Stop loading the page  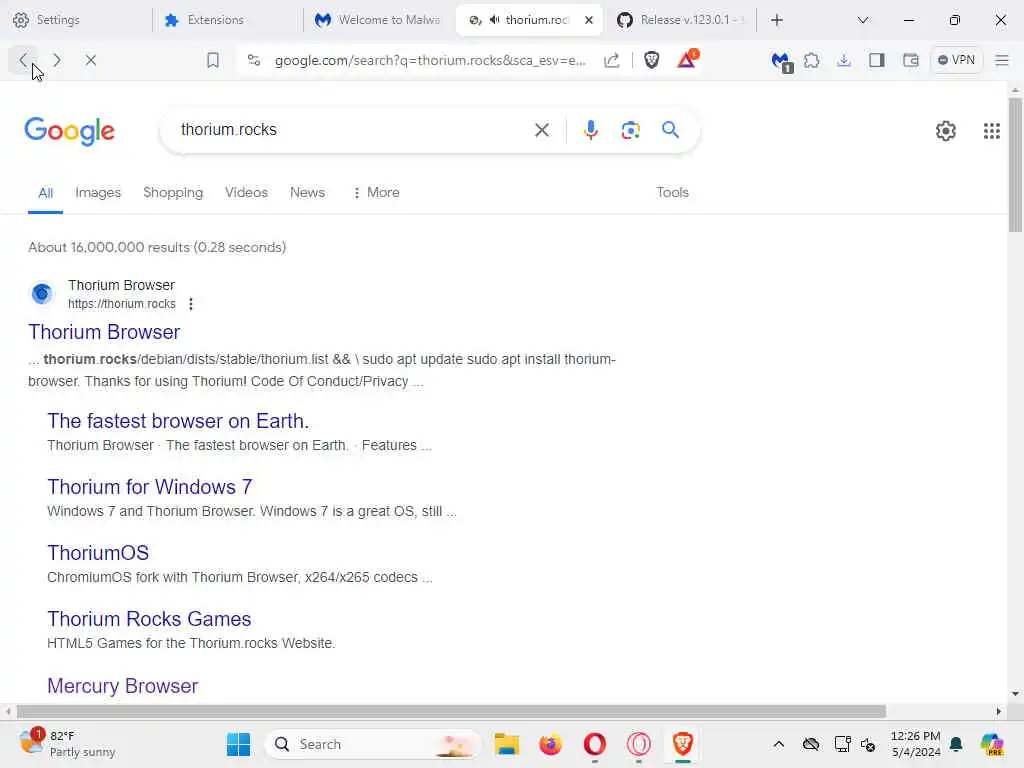pyautogui.click(x=91, y=60)
